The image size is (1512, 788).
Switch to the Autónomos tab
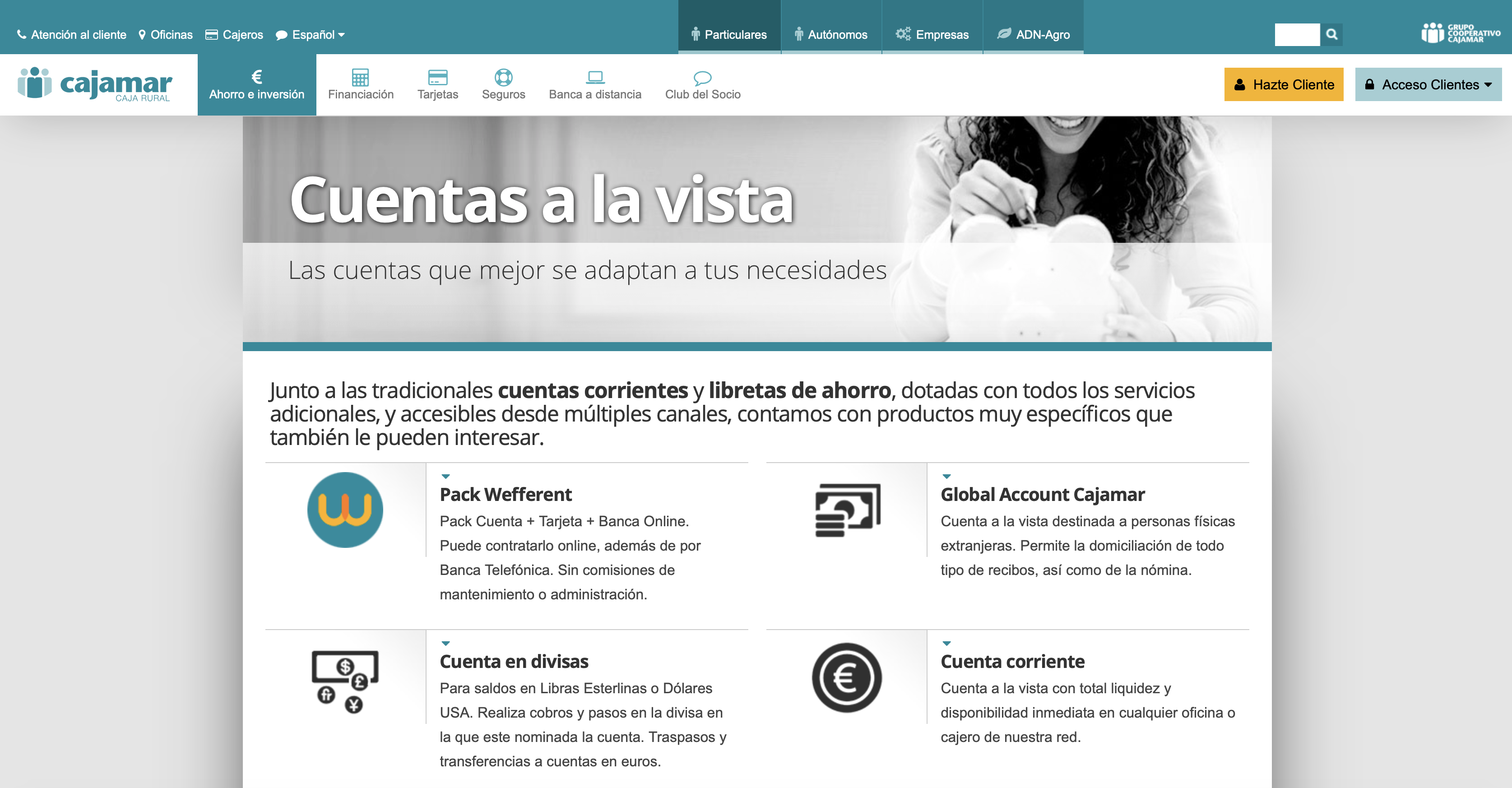coord(831,27)
